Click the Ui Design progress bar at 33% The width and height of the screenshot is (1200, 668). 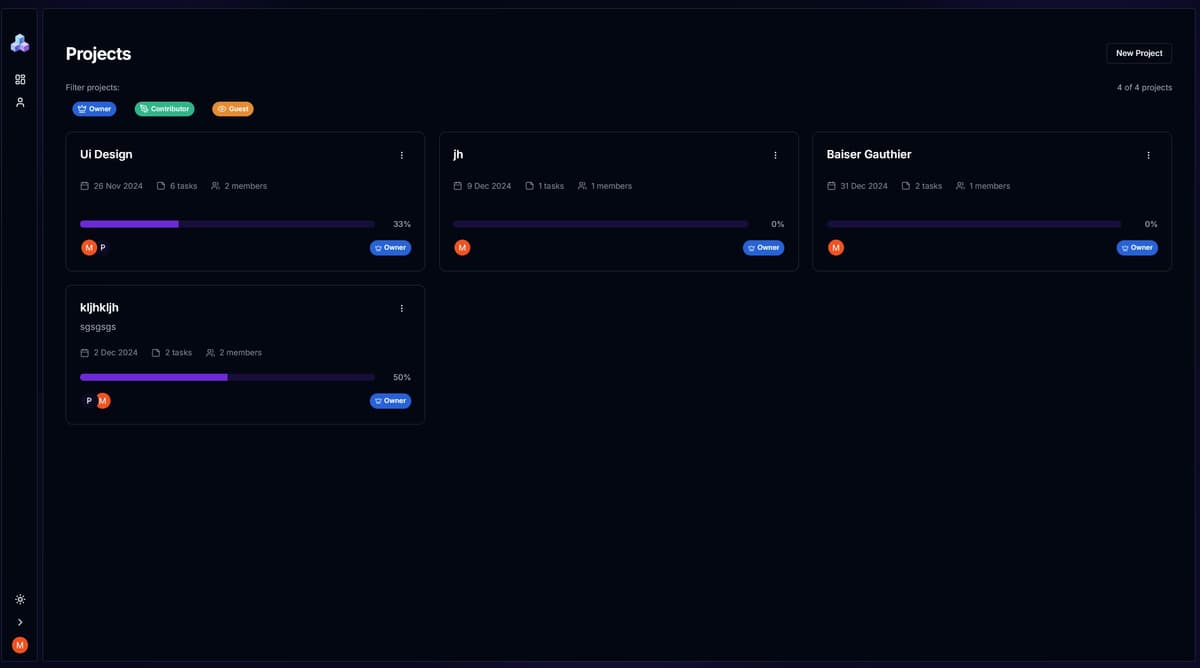point(227,224)
